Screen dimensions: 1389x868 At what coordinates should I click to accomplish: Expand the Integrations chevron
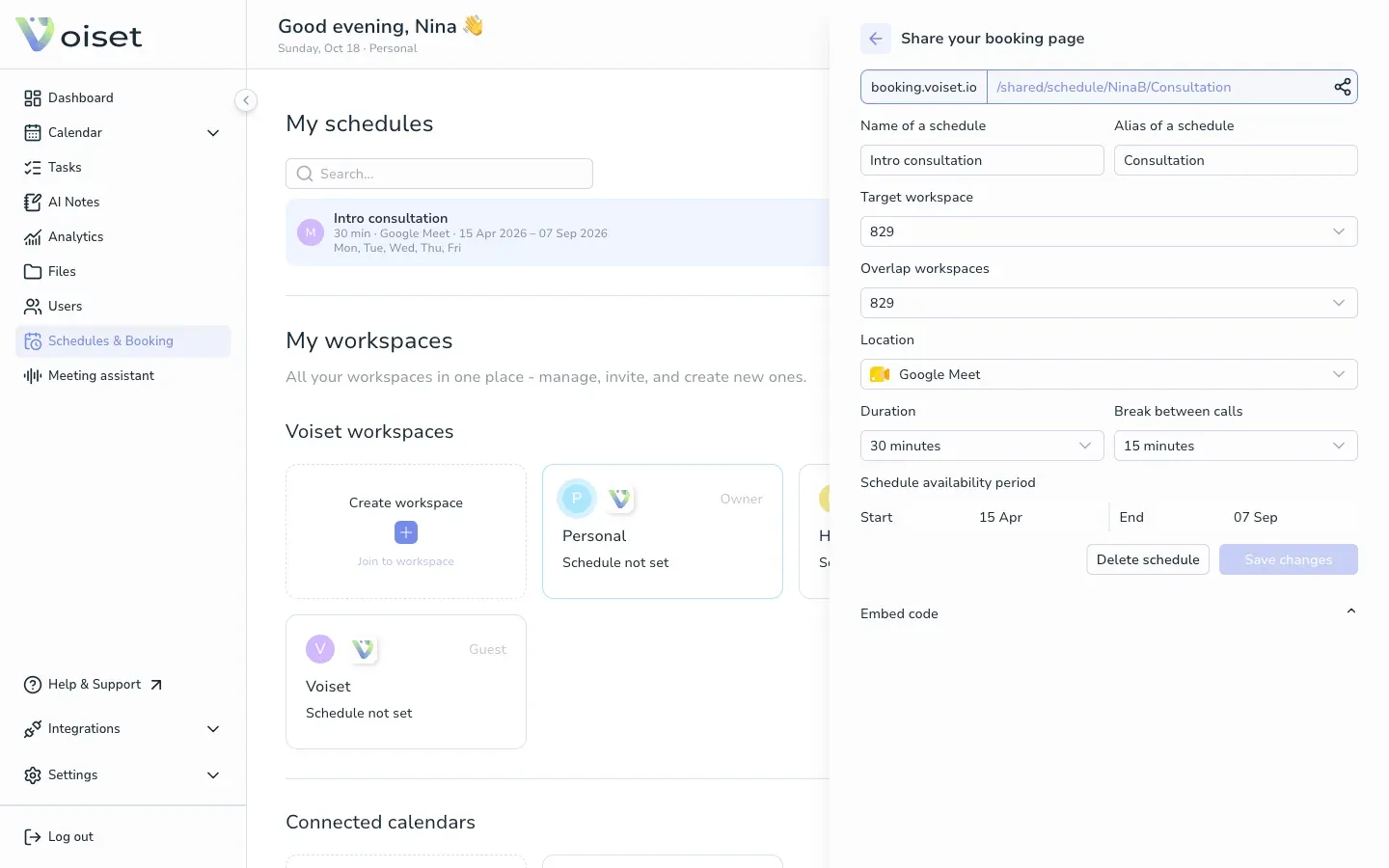(213, 729)
